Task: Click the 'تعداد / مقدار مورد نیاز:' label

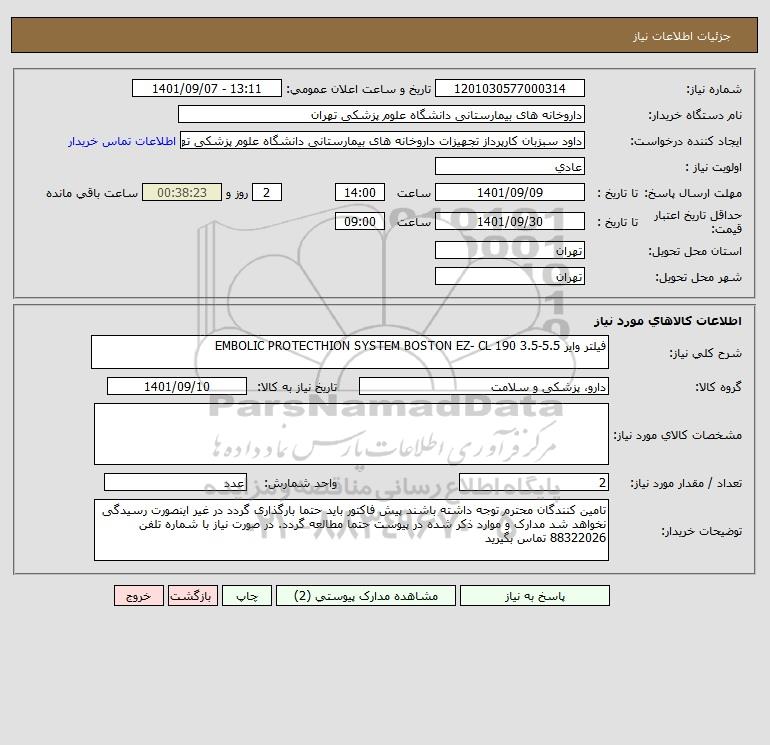Action: click(686, 484)
